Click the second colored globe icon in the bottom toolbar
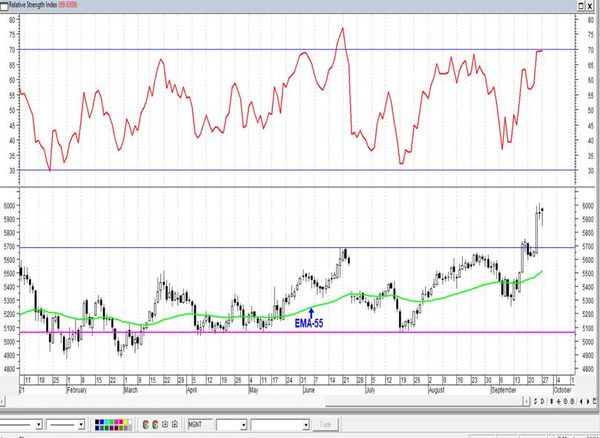Image resolution: width=600 pixels, height=438 pixels. (155, 424)
